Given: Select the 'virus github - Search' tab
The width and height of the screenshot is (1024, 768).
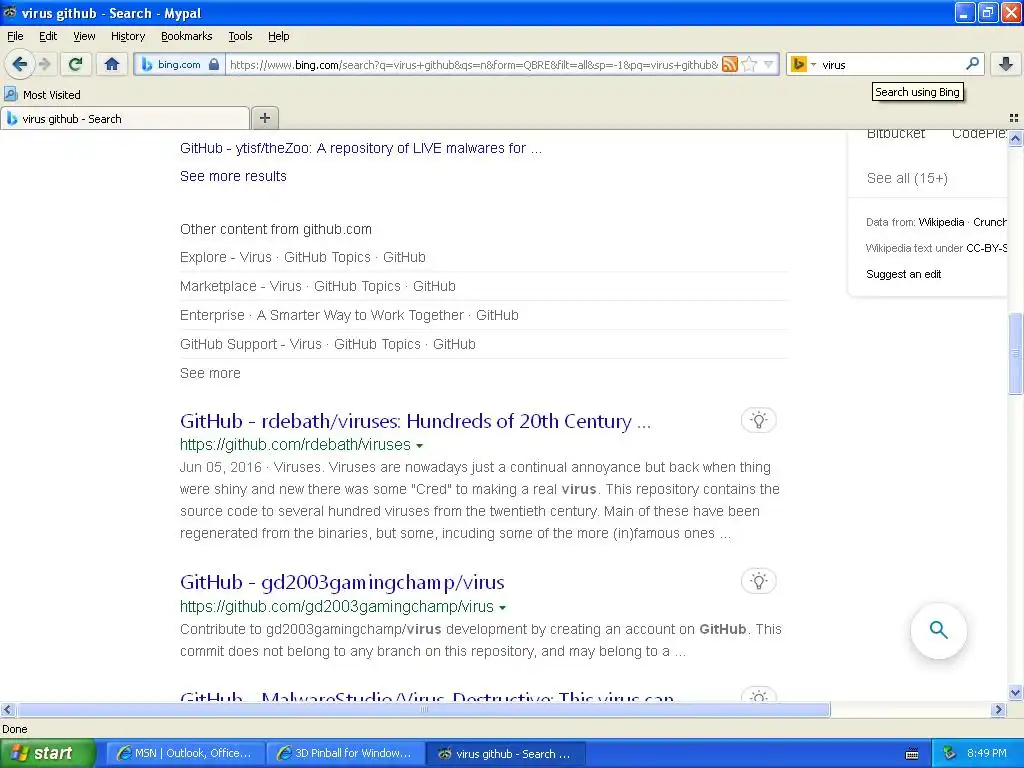Looking at the screenshot, I should pos(125,119).
